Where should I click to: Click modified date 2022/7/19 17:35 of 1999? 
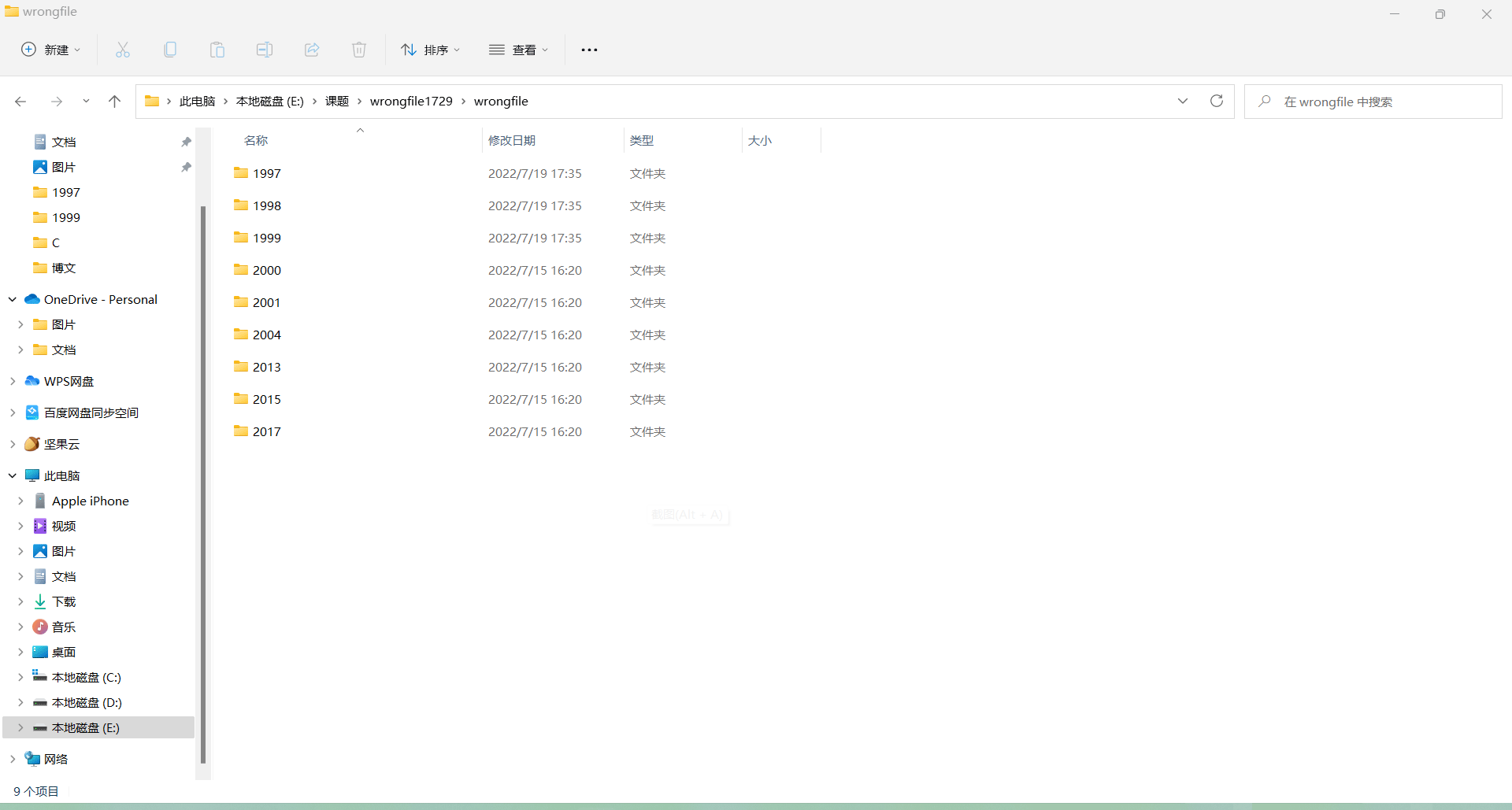(535, 238)
